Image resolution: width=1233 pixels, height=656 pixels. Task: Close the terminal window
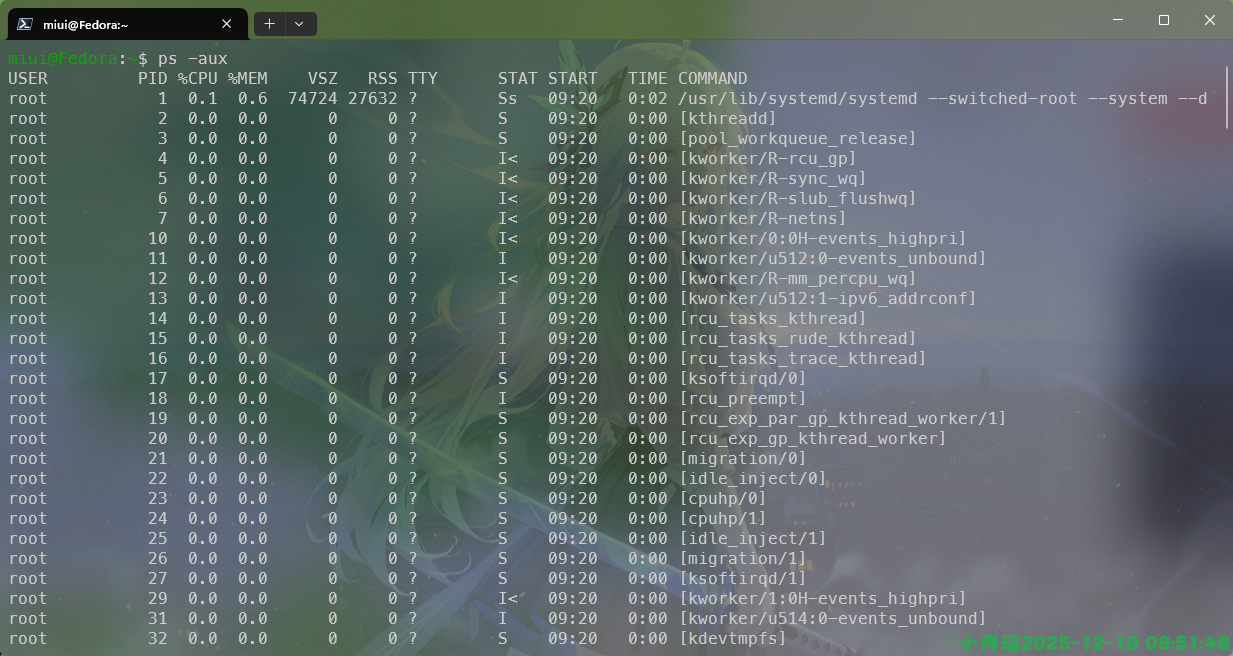(1209, 20)
